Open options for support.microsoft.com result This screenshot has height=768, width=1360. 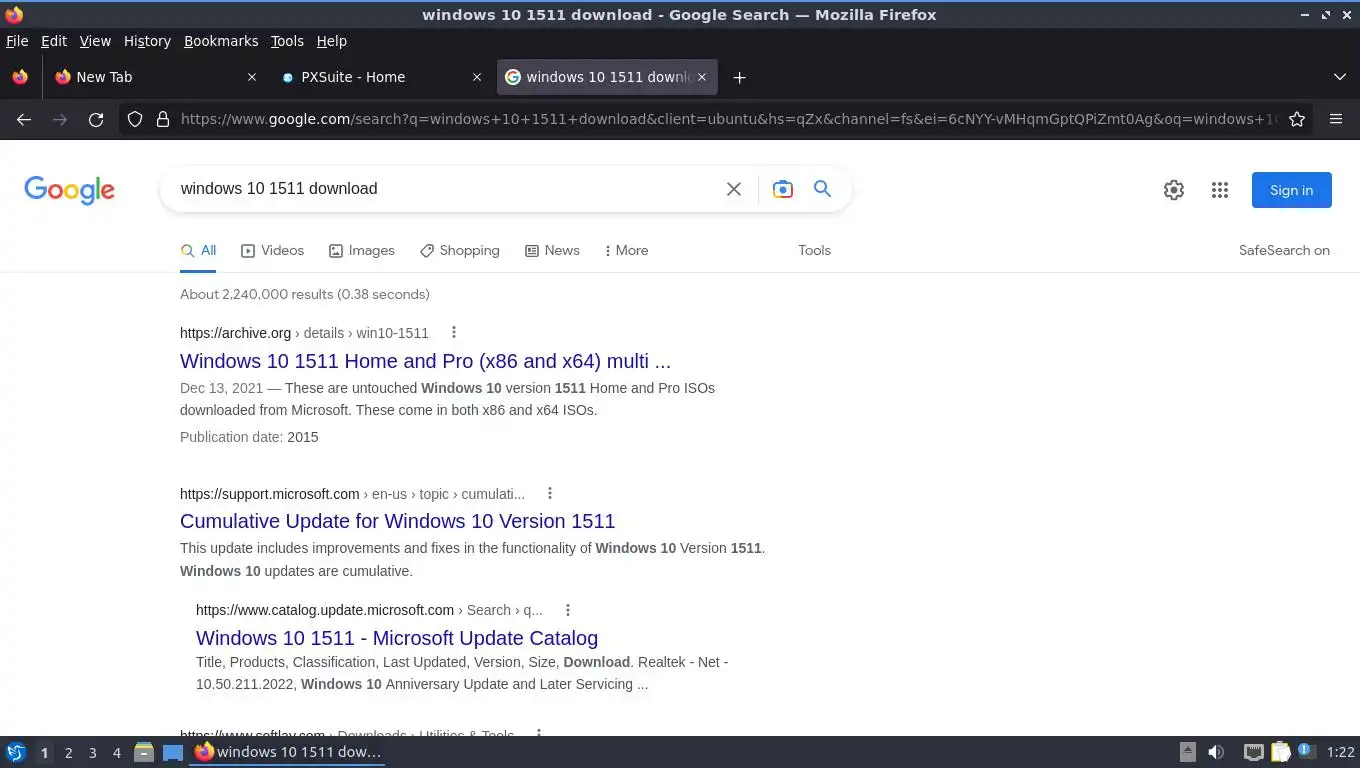click(x=550, y=493)
